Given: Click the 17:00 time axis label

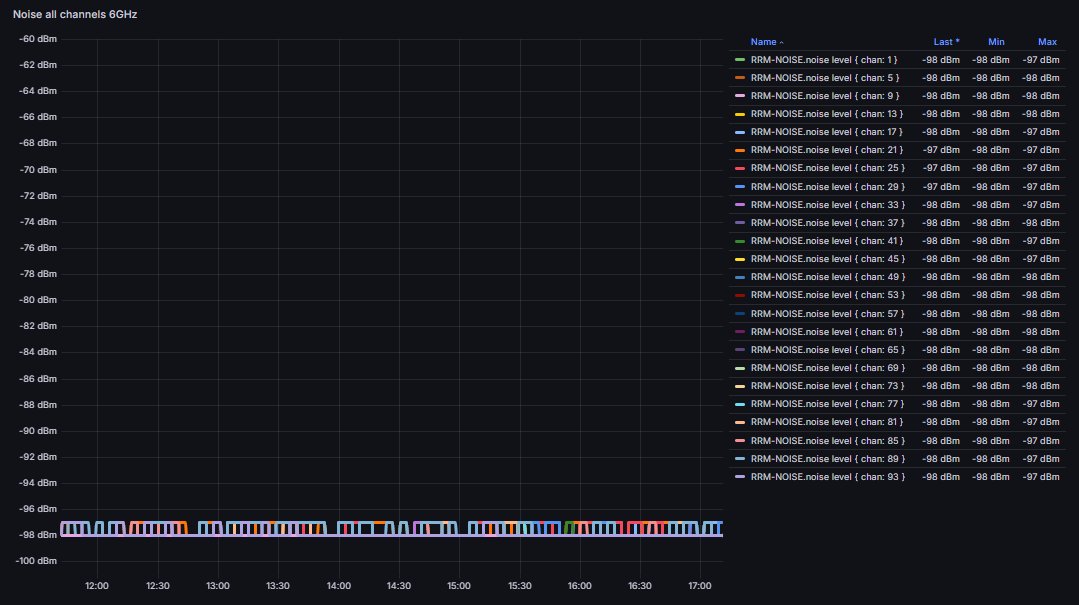Looking at the screenshot, I should (700, 586).
